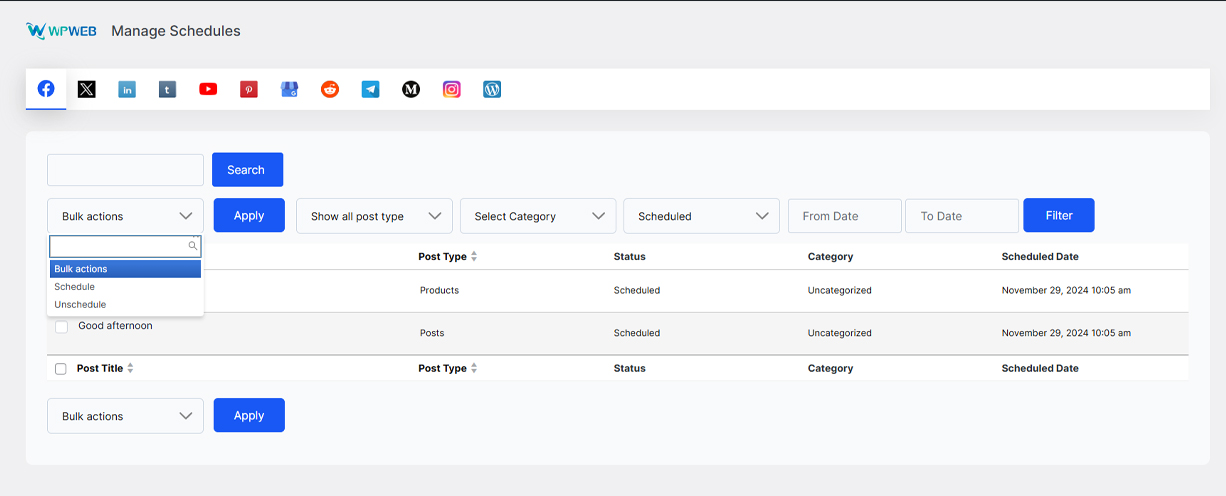Tick the select-all checkbox in table footer
Viewport: 1226px width, 496px height.
[x=61, y=369]
